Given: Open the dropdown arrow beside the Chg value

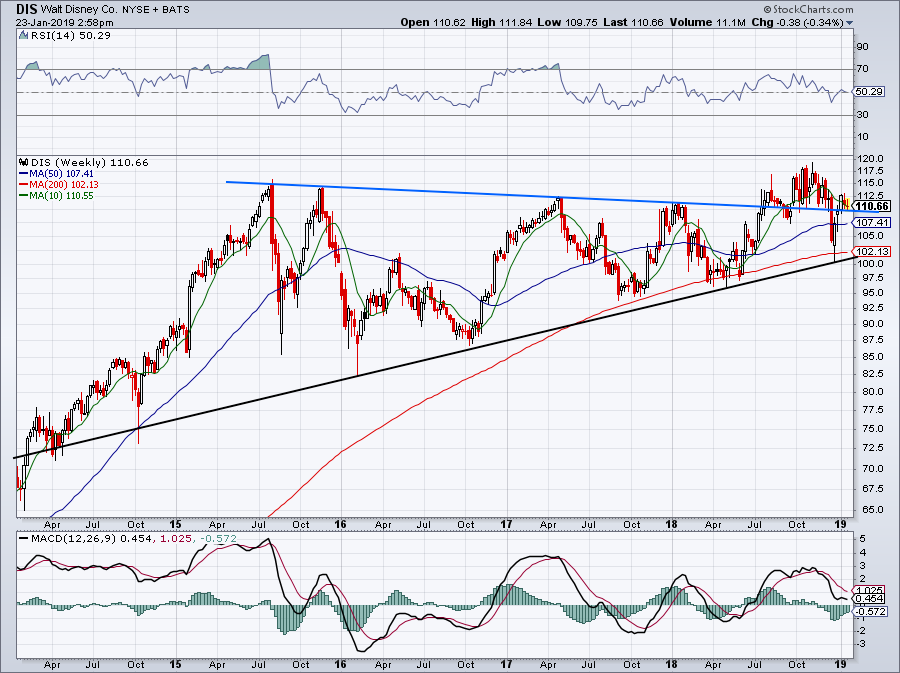Looking at the screenshot, I should coord(849,23).
